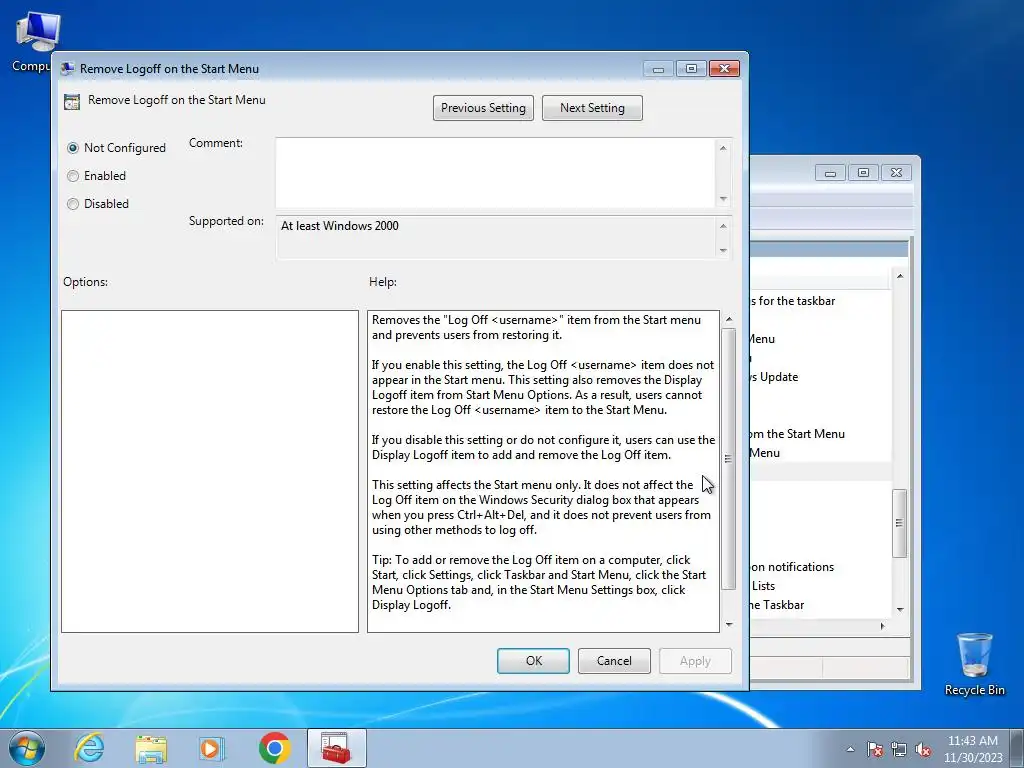
Task: Confirm with the OK button
Action: point(534,661)
